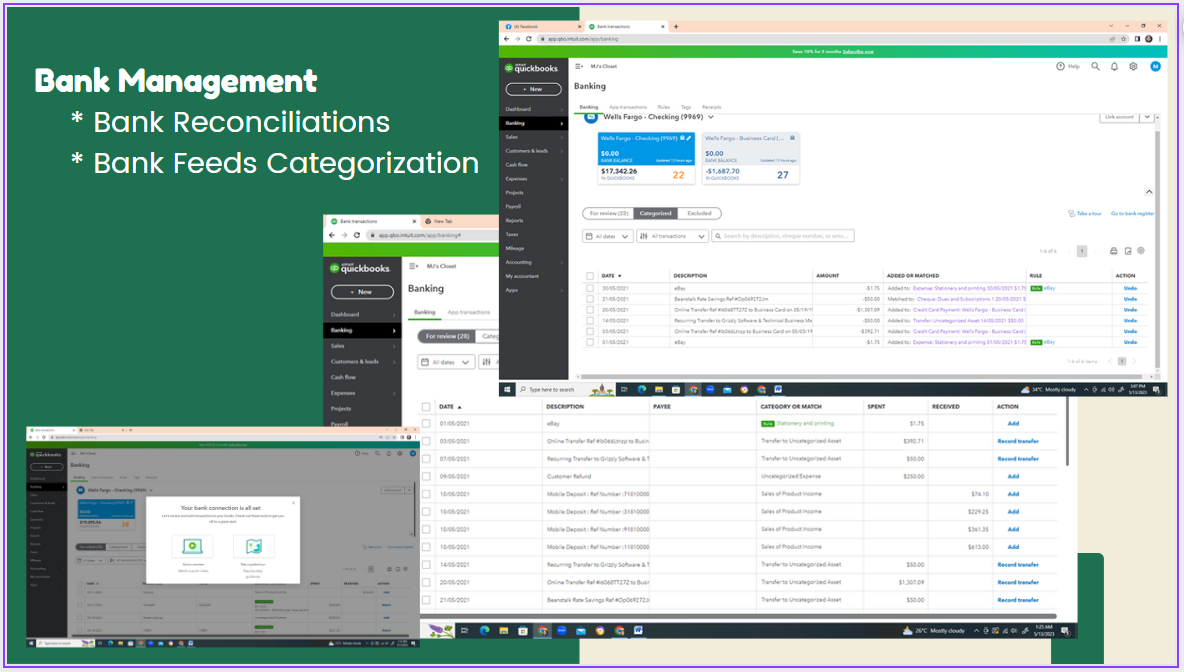This screenshot has height=672, width=1184.
Task: Click Record transfer for 03/05/2021 $392.71 row
Action: pos(1018,441)
